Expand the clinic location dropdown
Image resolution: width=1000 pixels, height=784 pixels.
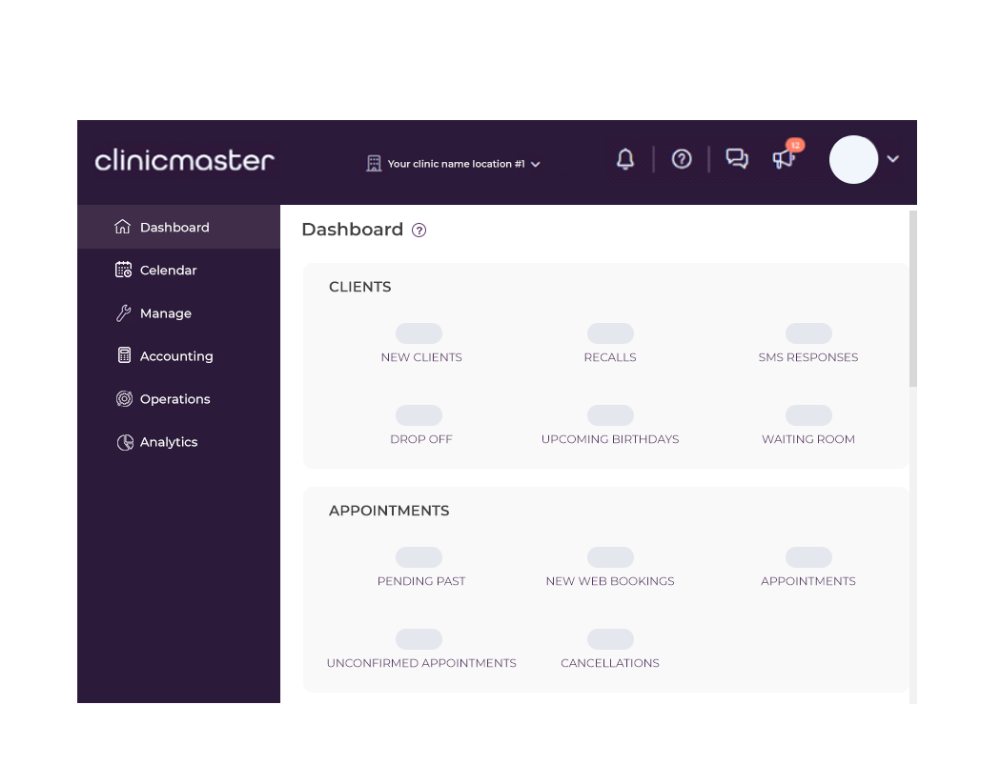pos(536,164)
